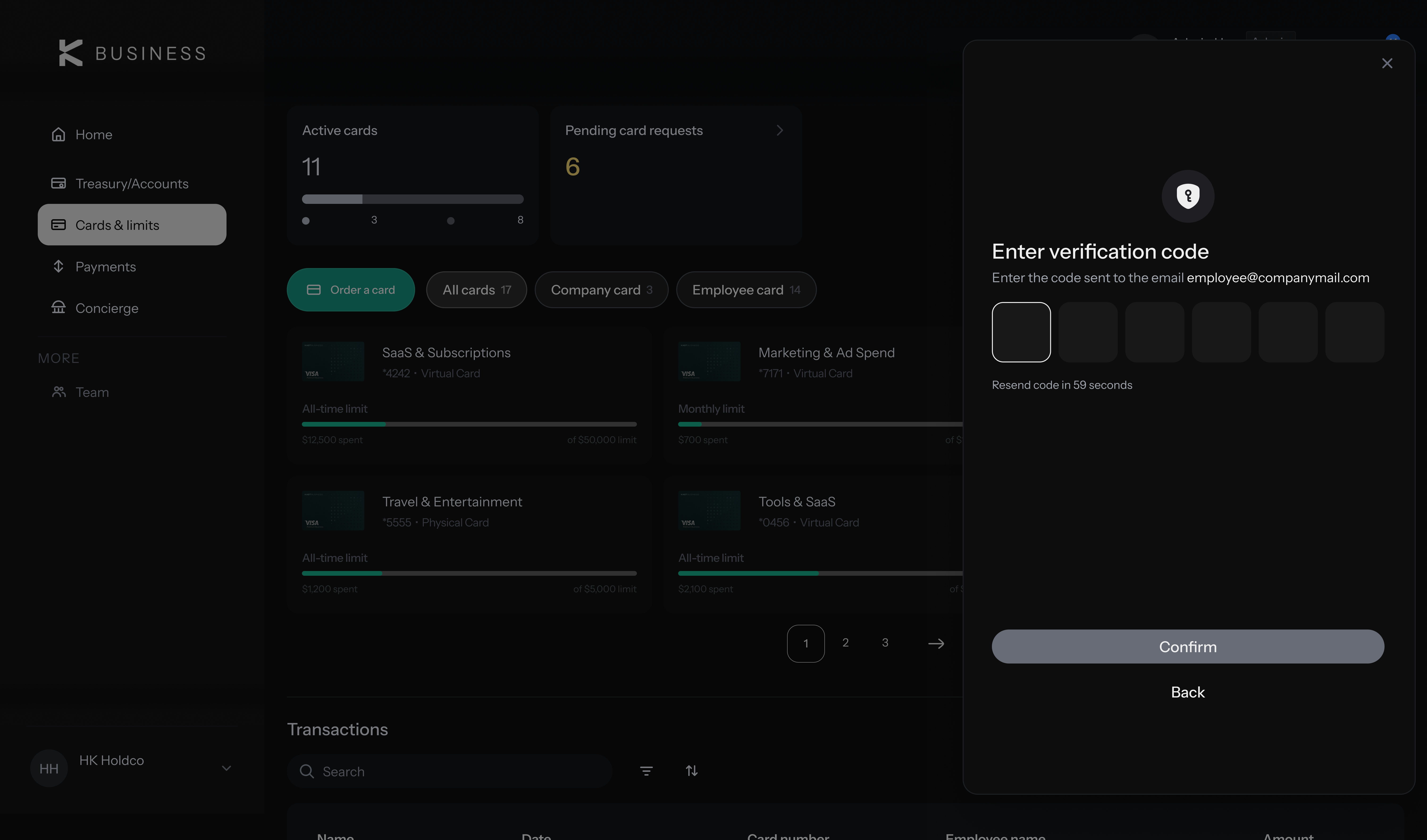Click the Payments arrows icon
Viewport: 1427px width, 840px height.
tap(58, 266)
